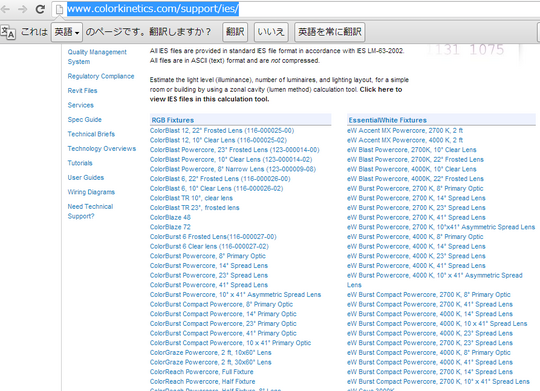Viewport: 540px width, 391px height.
Task: Open Revit Files sidebar link
Action: (x=82, y=91)
